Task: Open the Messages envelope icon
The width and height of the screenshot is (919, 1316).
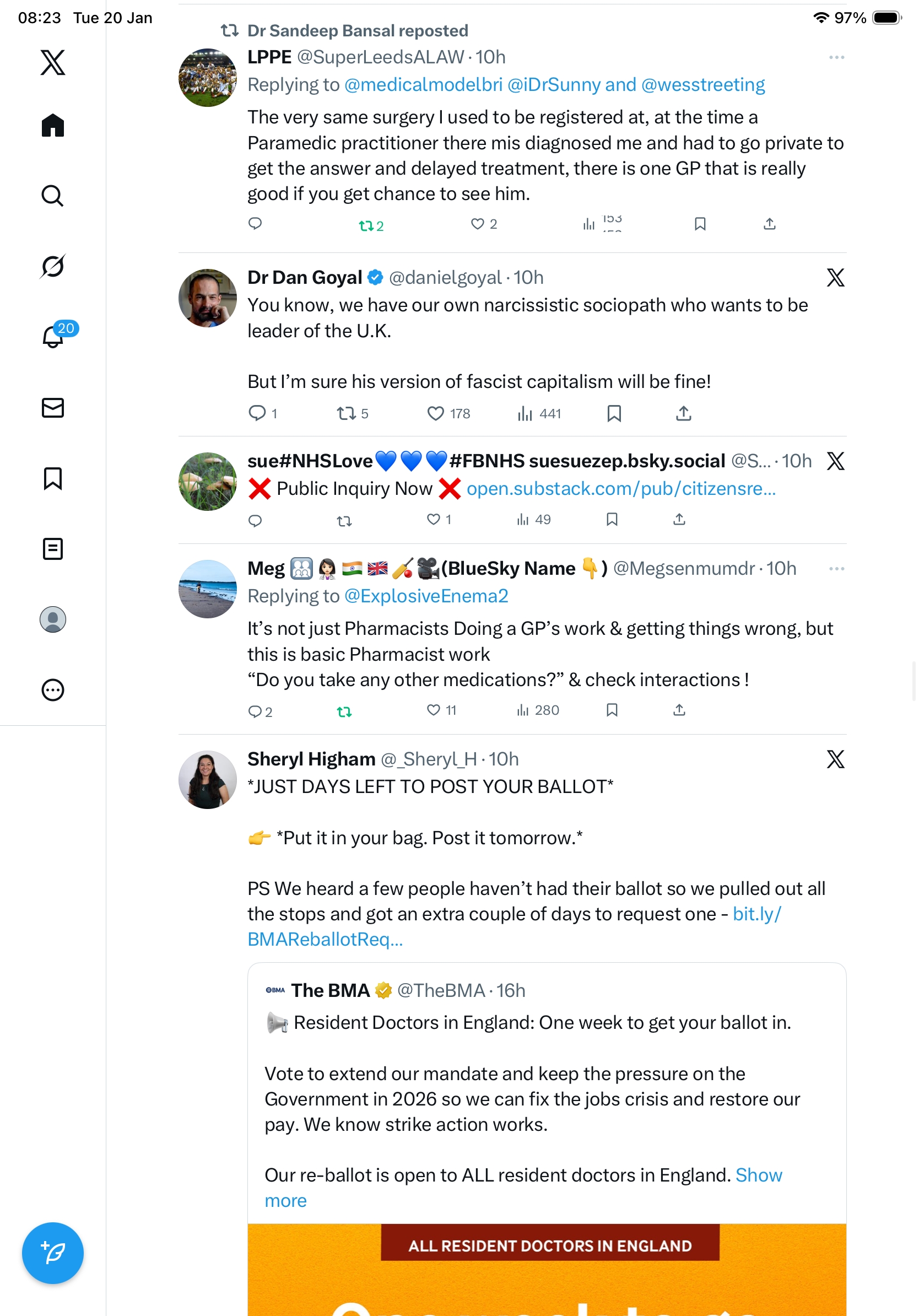Action: click(x=53, y=407)
